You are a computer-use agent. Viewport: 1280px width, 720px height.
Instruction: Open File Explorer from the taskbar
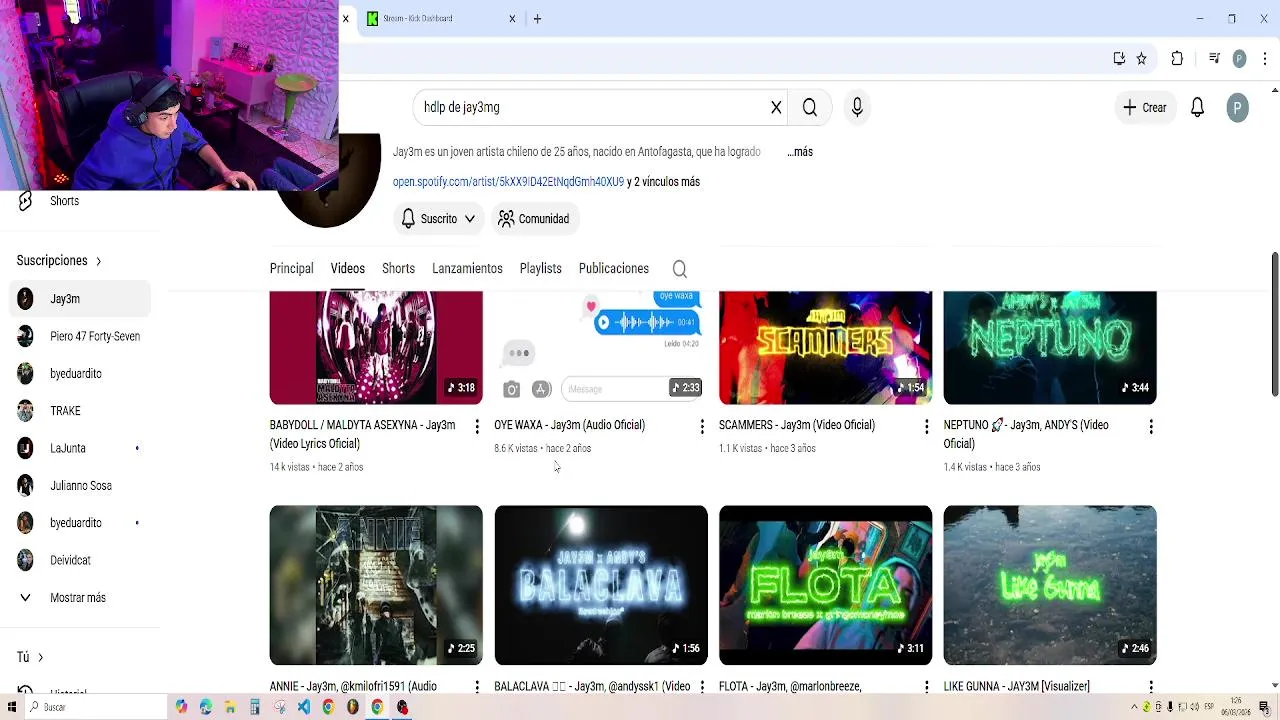pyautogui.click(x=230, y=707)
